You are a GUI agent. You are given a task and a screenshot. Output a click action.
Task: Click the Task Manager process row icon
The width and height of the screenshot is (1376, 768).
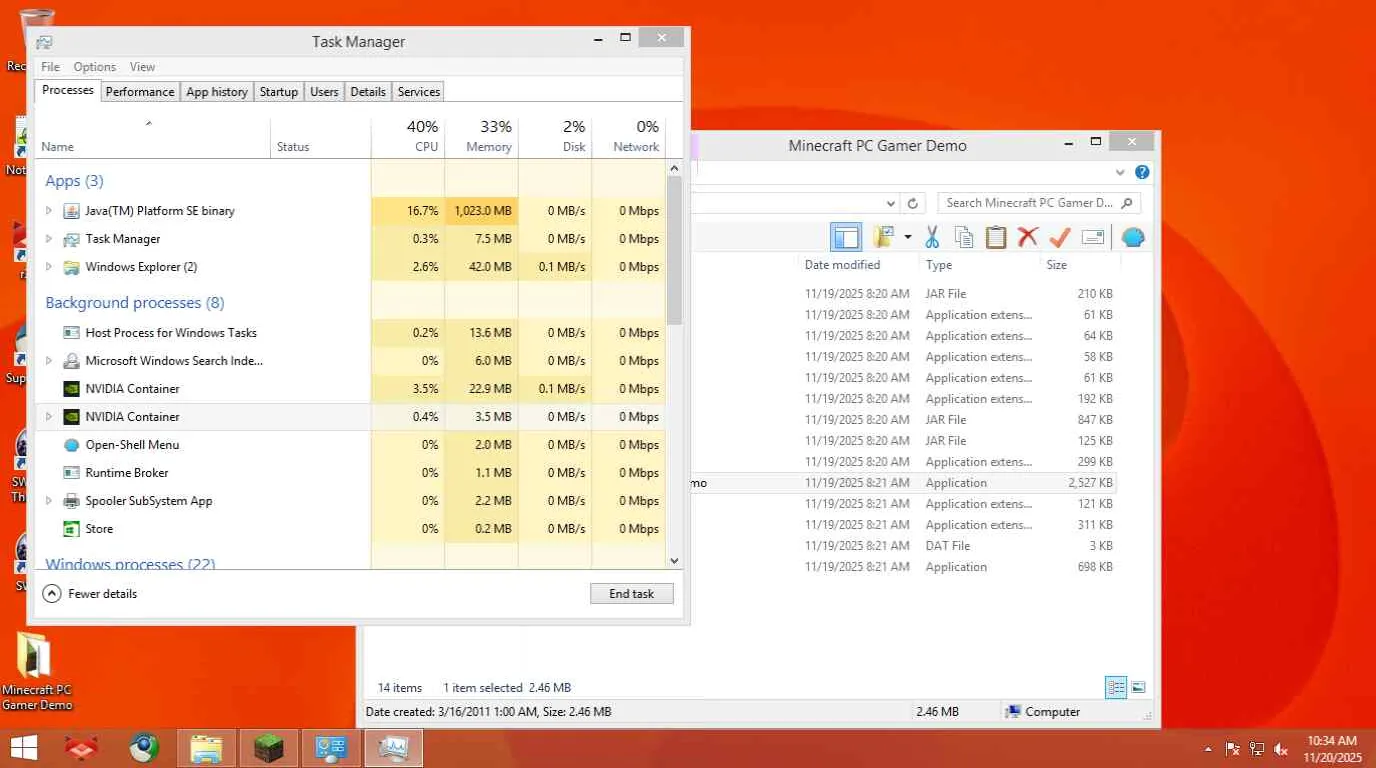click(71, 239)
